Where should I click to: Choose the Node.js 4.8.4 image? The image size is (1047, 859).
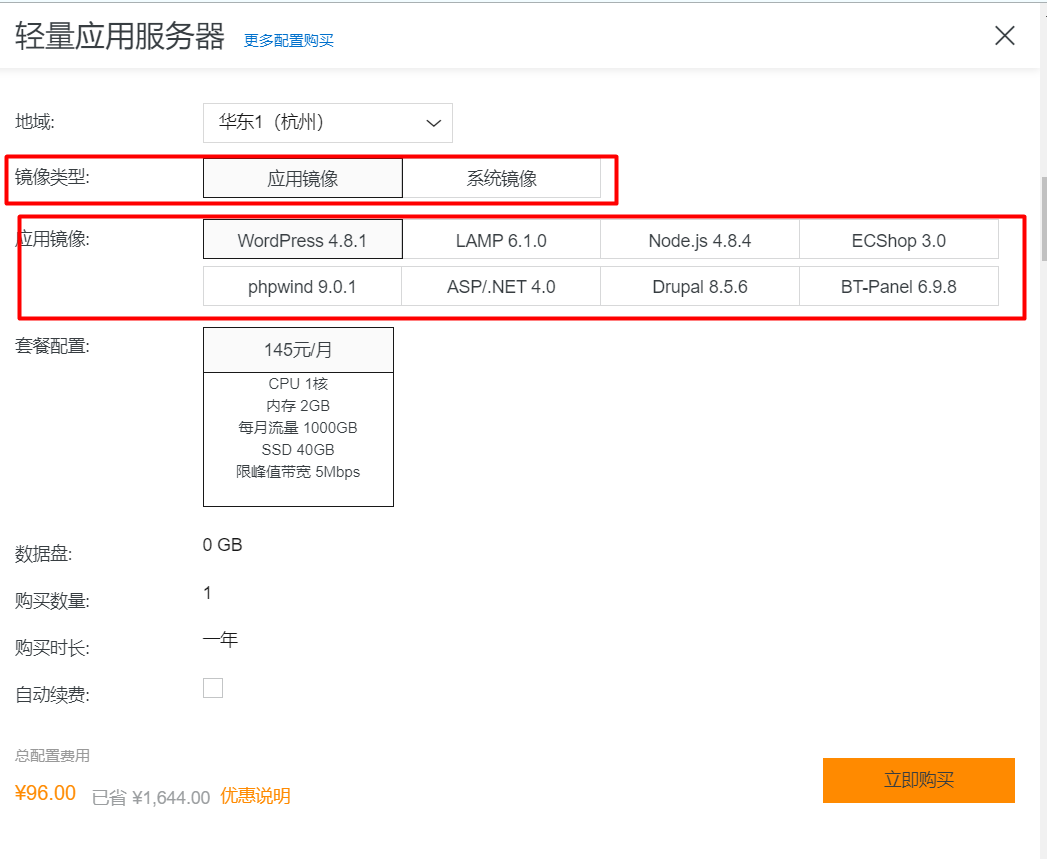tap(700, 240)
